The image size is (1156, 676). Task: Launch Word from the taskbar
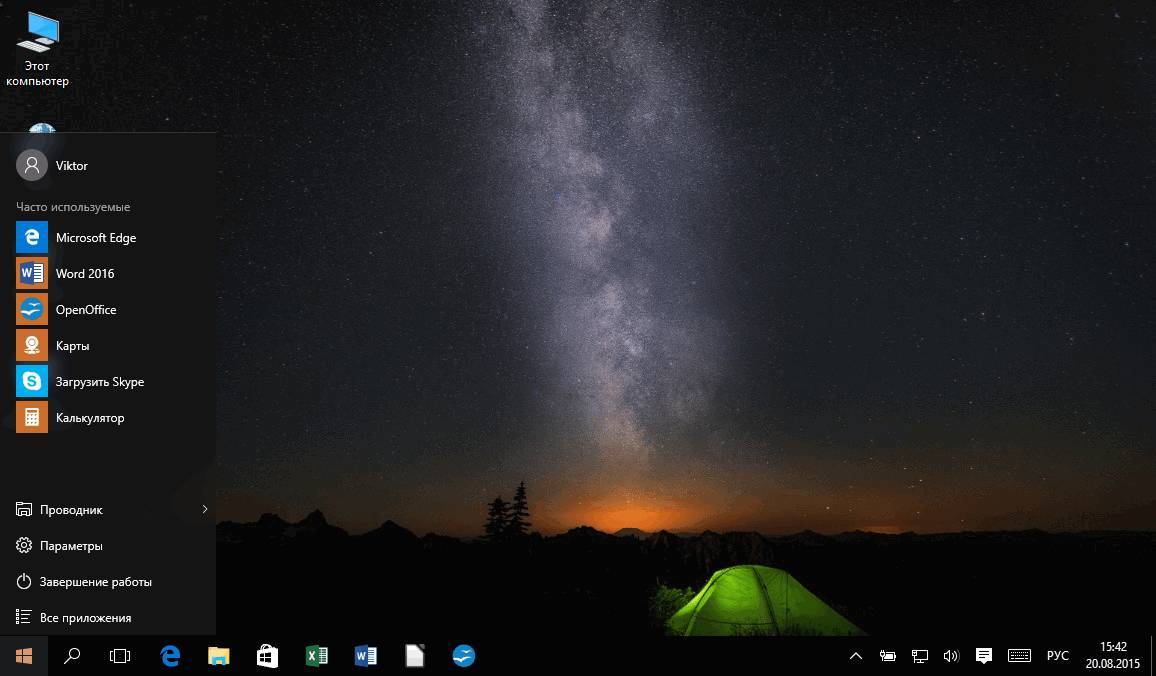(366, 656)
